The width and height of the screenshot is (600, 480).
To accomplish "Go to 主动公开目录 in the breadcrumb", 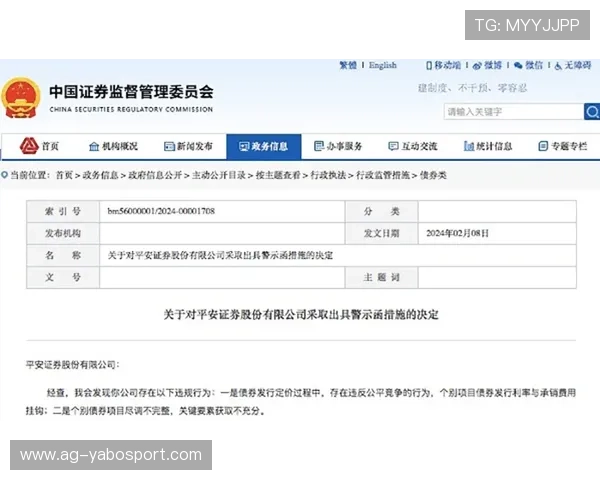I will pyautogui.click(x=219, y=175).
